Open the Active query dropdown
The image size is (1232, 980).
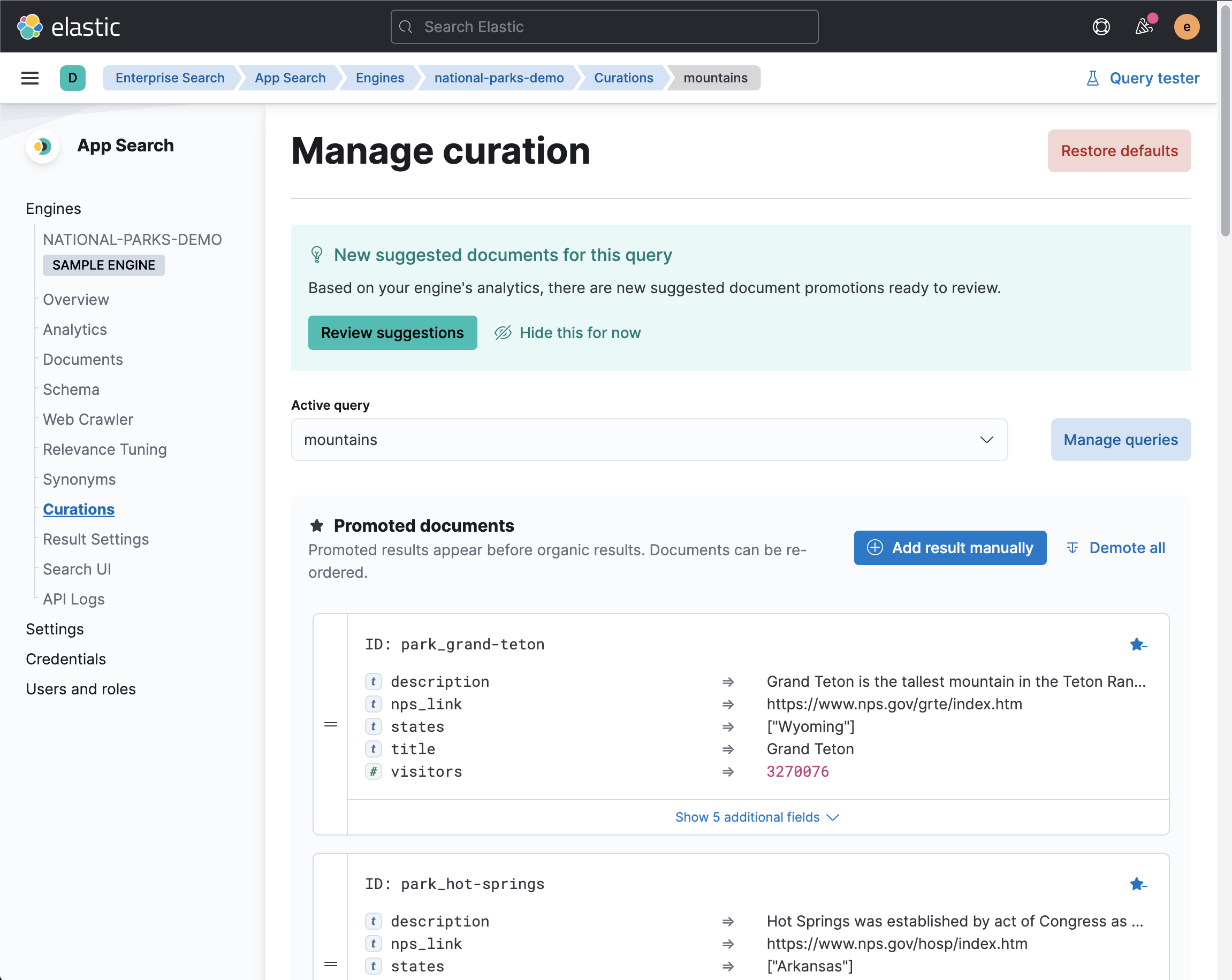click(x=649, y=440)
